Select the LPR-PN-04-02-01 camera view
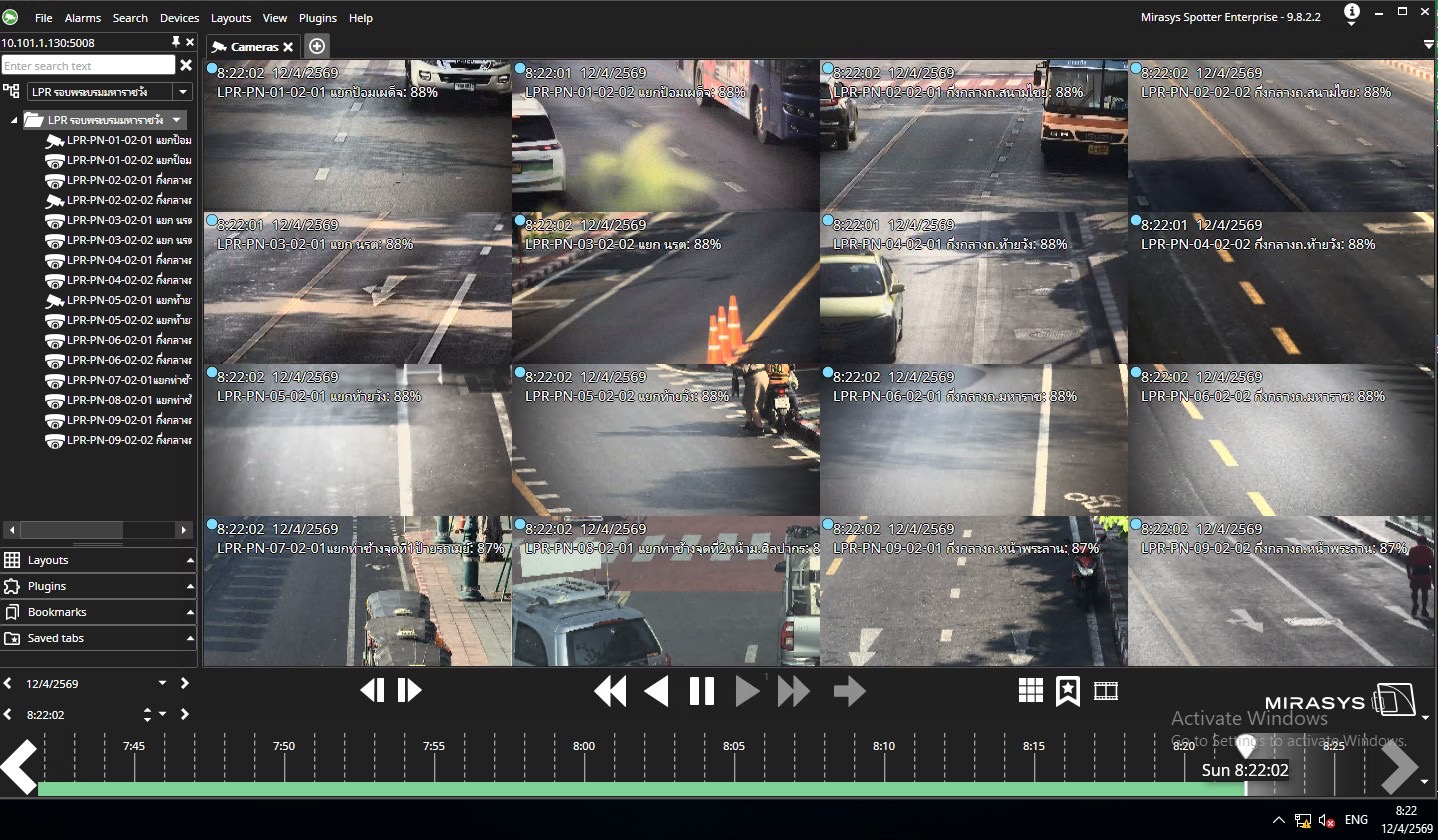This screenshot has height=840, width=1438. (974, 288)
